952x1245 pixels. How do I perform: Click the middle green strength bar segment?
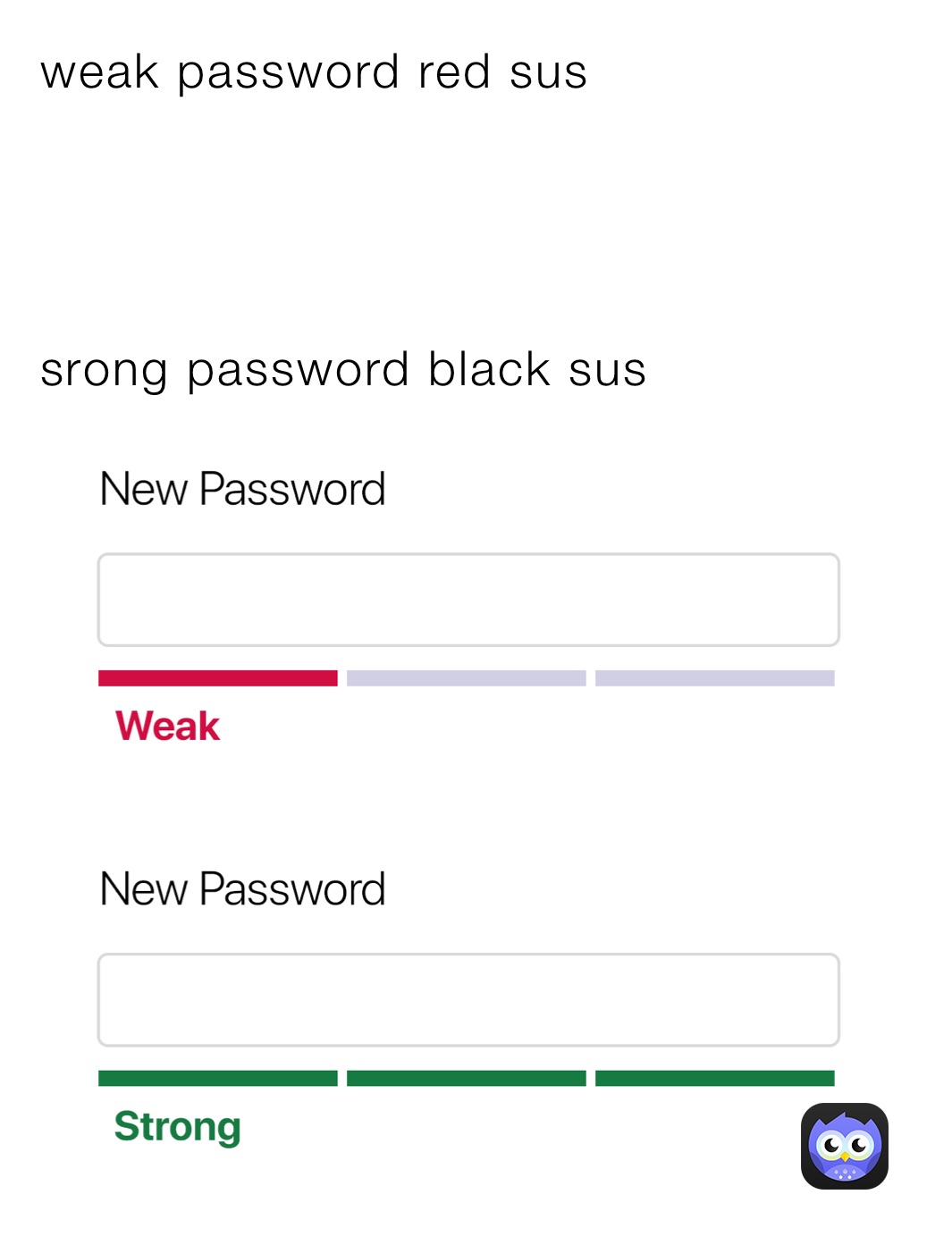tap(466, 1079)
